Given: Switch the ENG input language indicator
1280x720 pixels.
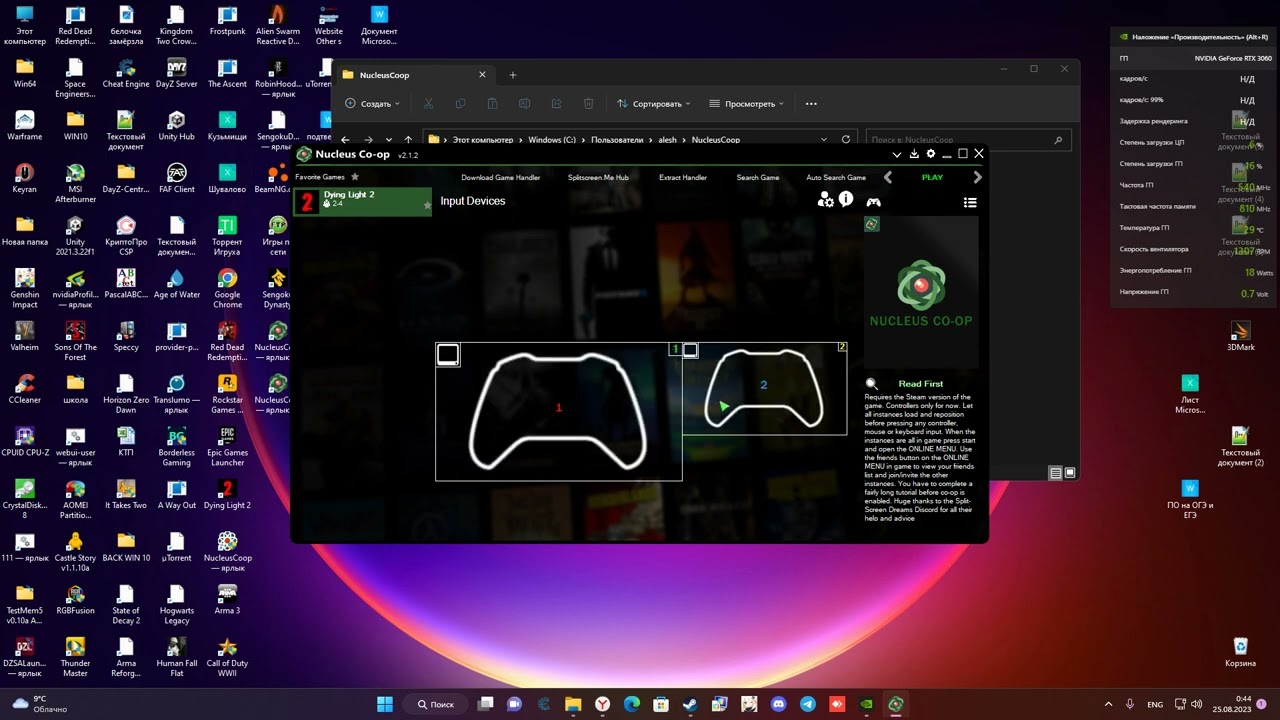Looking at the screenshot, I should point(1155,704).
